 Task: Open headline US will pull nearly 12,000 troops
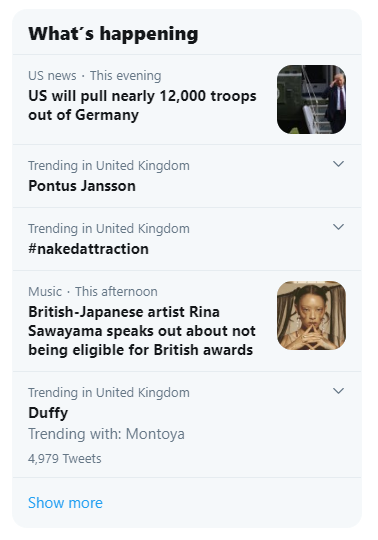pos(142,105)
